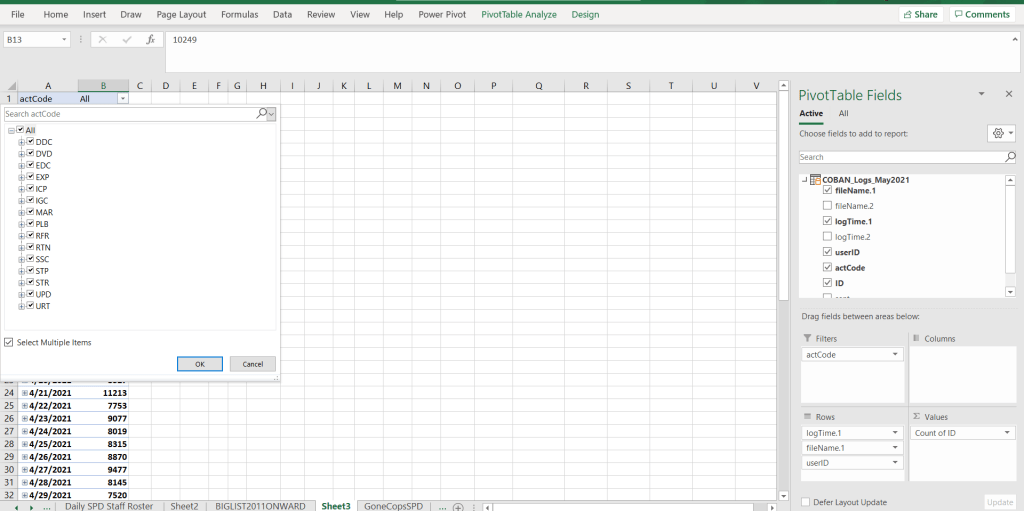Click into the Search actCode input field
The width and height of the screenshot is (1024, 511).
click(x=128, y=114)
